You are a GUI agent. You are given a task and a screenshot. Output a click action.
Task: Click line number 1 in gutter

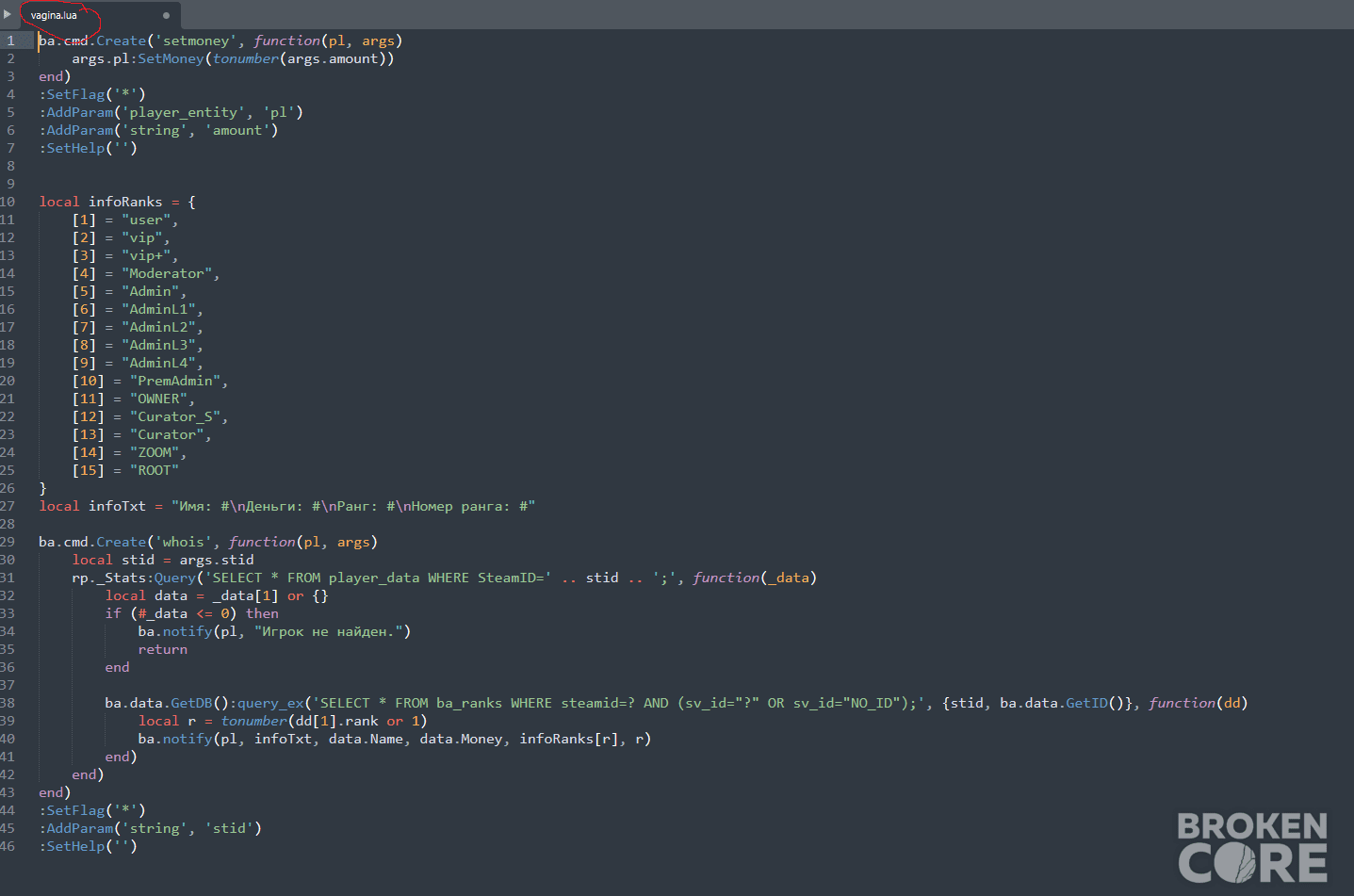[10, 41]
